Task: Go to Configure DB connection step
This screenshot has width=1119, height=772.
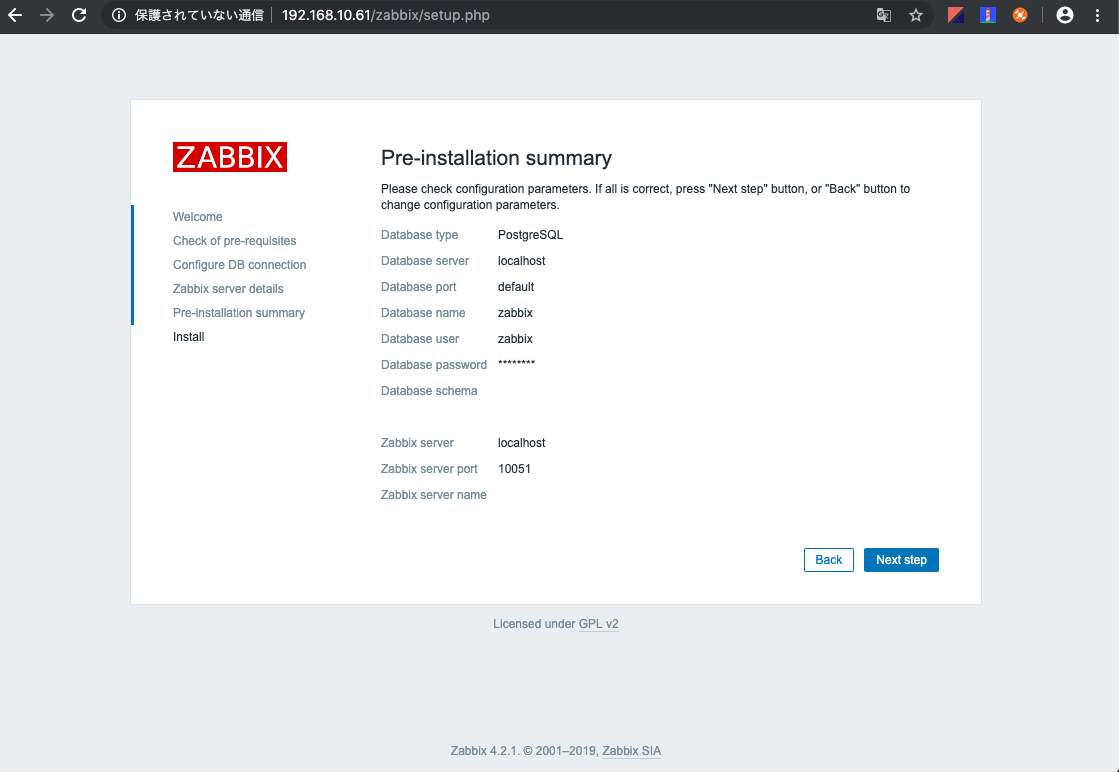Action: [239, 264]
